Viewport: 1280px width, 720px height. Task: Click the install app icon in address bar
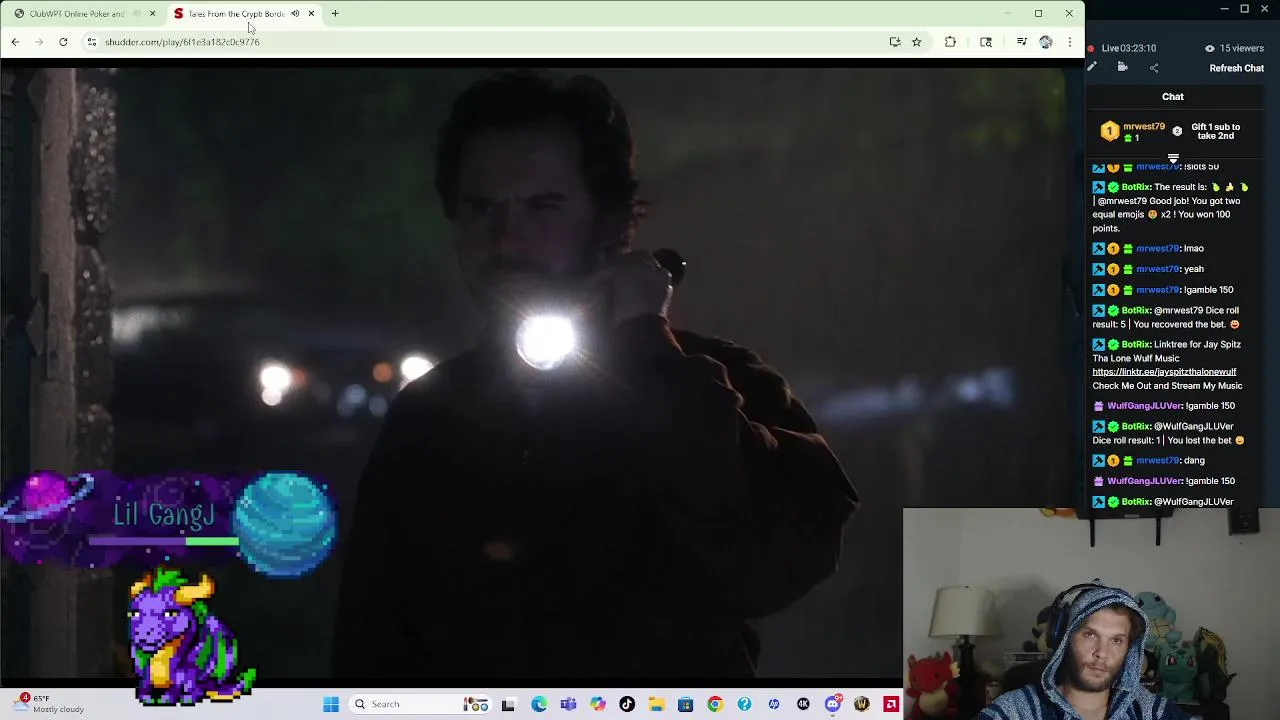[894, 42]
